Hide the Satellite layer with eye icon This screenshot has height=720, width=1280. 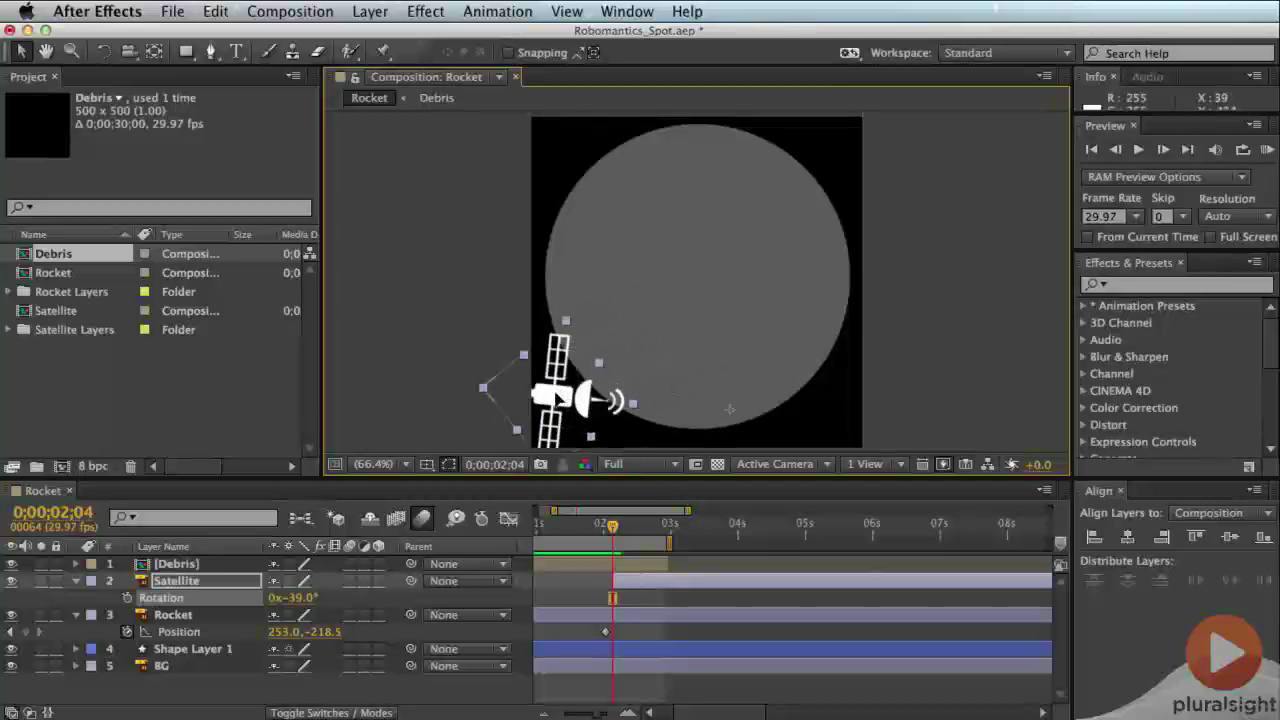[12, 581]
